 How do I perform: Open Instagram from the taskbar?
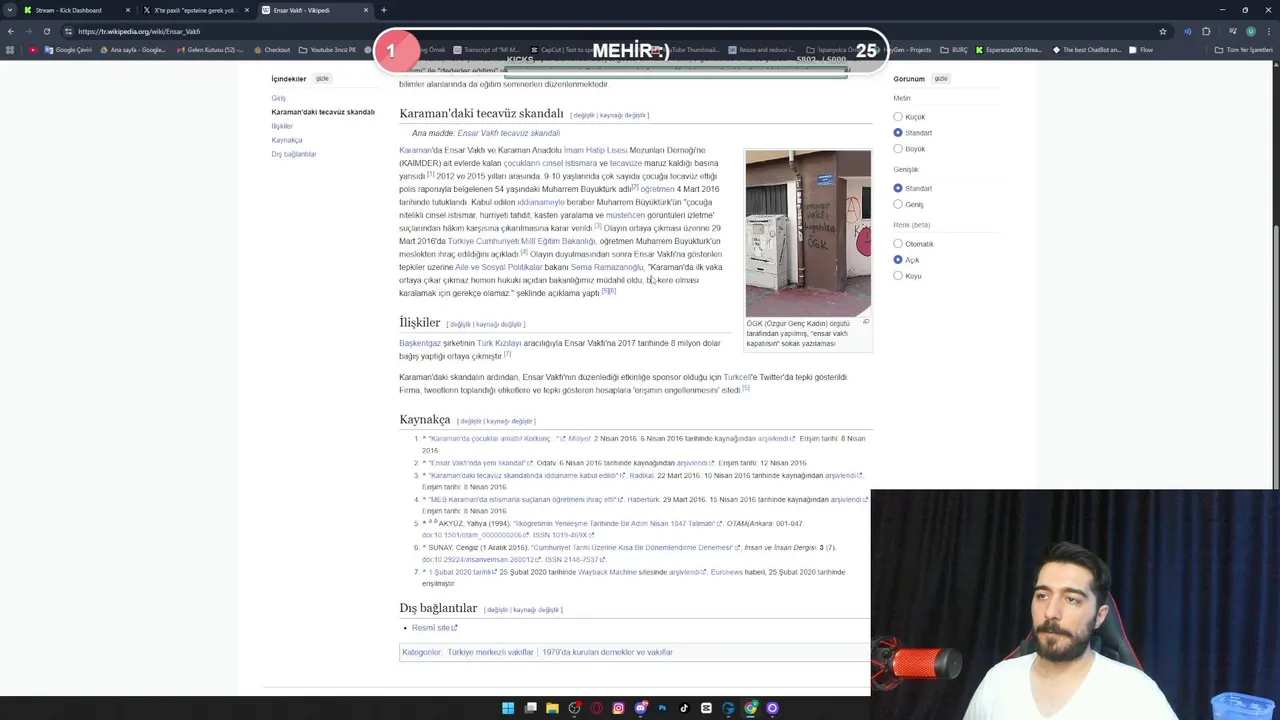click(618, 708)
